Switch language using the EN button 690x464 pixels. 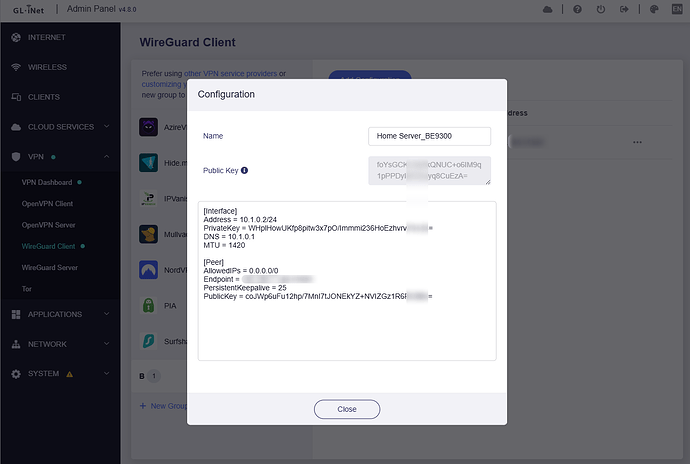[676, 9]
